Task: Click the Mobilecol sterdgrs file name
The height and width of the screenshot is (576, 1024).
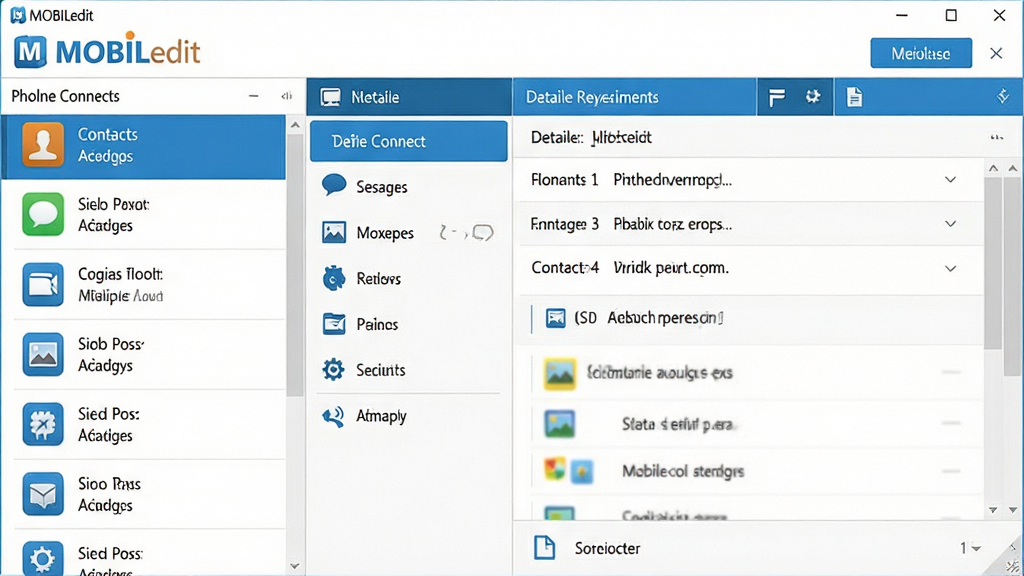Action: click(x=682, y=471)
